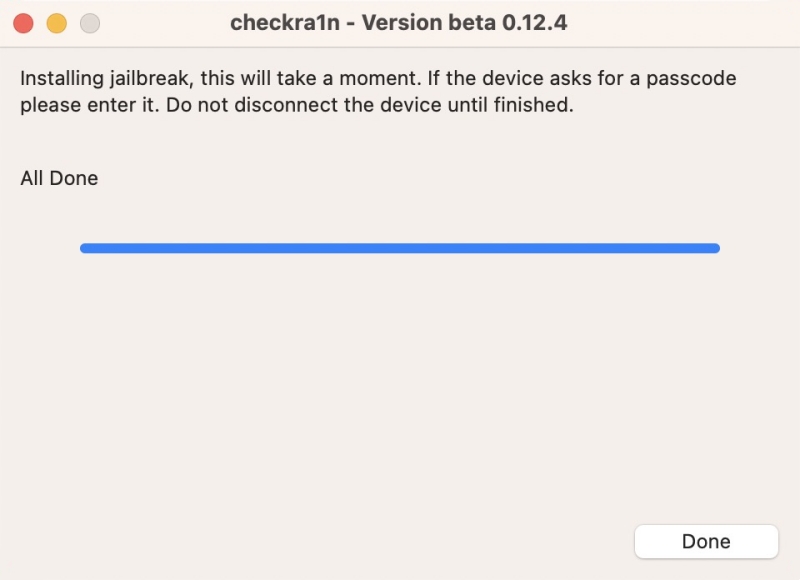Click the window title bar area
The image size is (800, 580).
[400, 21]
